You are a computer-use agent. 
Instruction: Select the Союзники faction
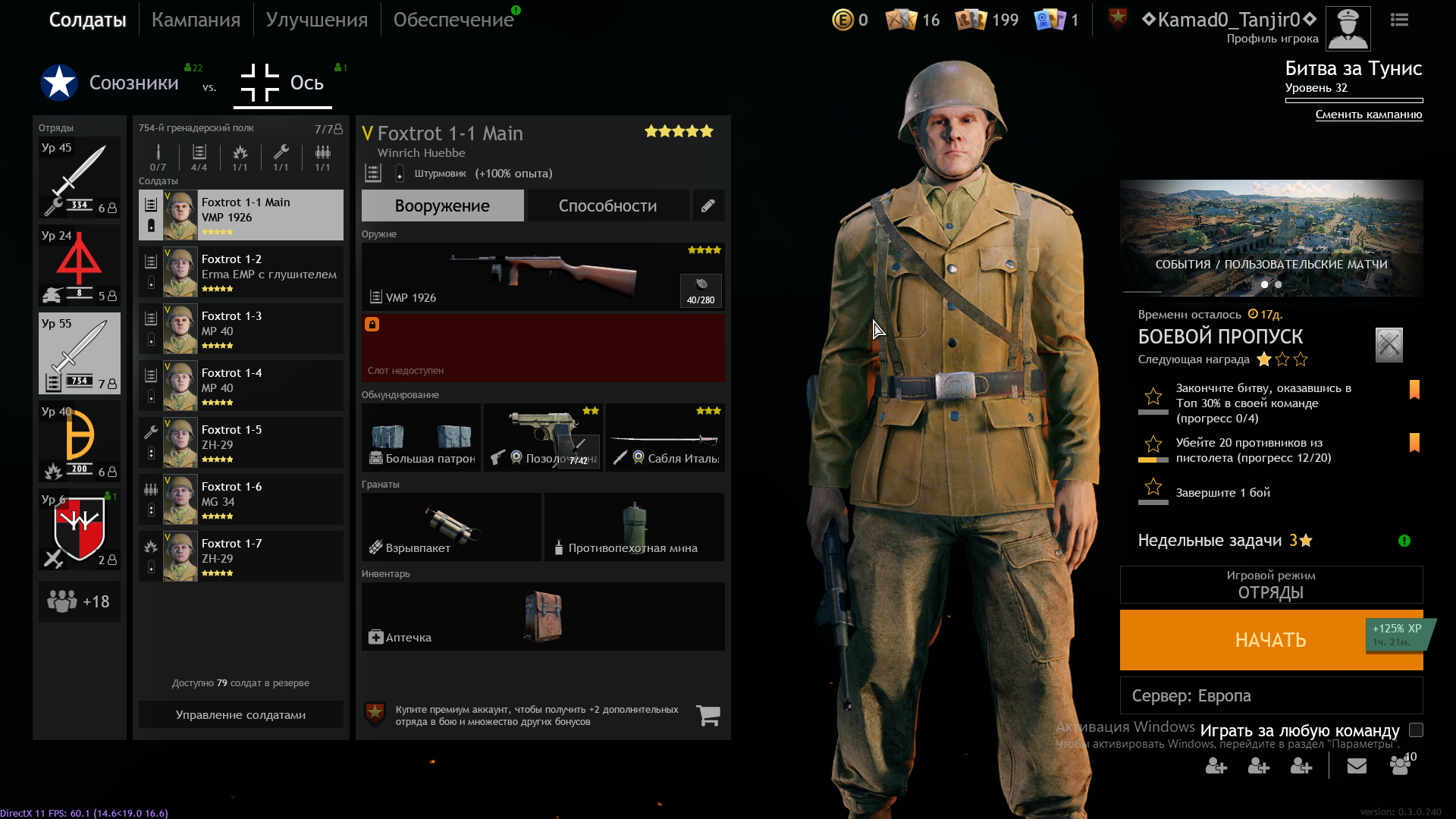coord(111,83)
